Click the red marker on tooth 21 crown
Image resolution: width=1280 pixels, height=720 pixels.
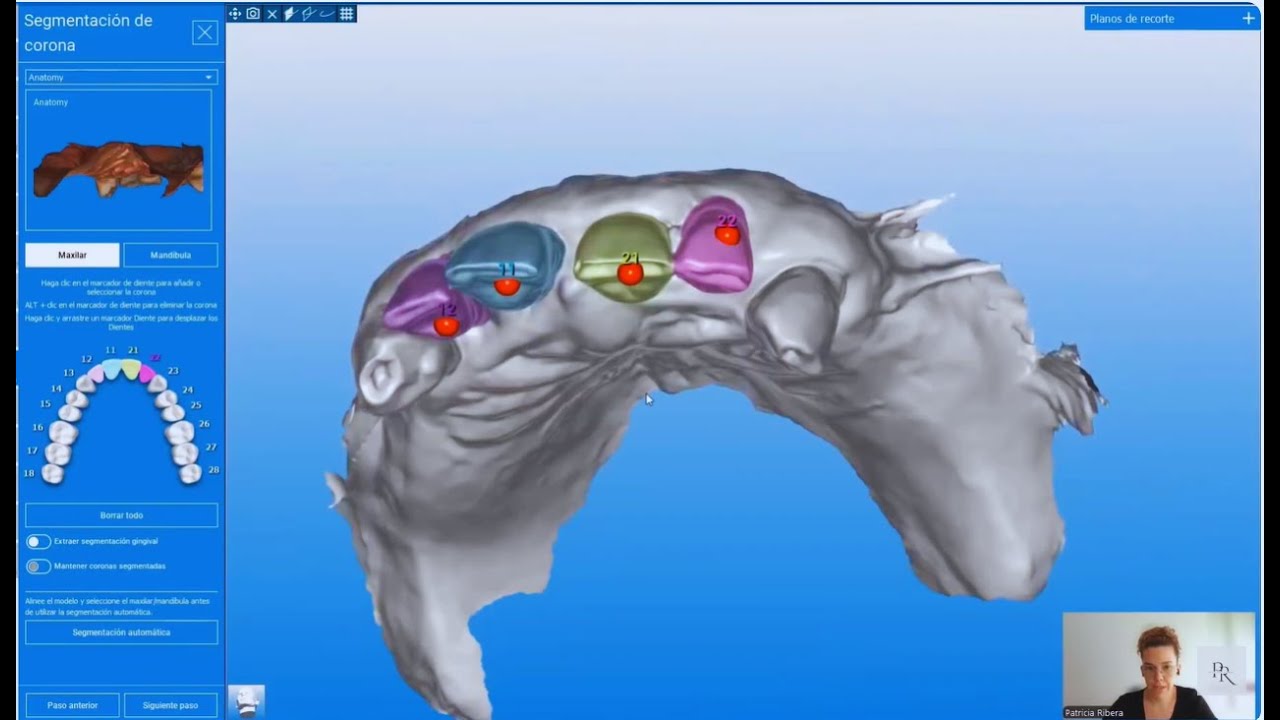click(x=630, y=274)
